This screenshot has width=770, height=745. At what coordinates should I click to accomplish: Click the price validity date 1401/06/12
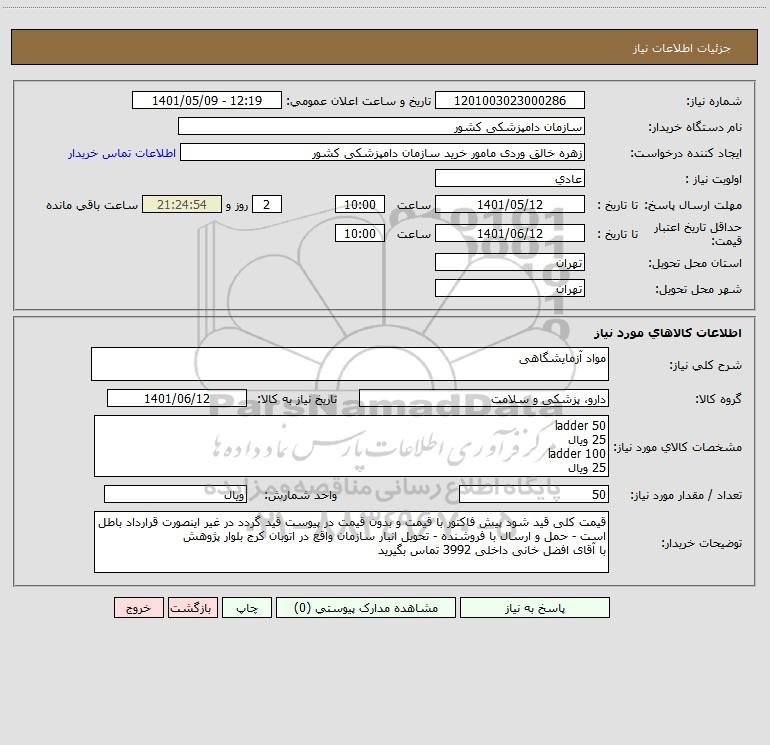(x=510, y=233)
